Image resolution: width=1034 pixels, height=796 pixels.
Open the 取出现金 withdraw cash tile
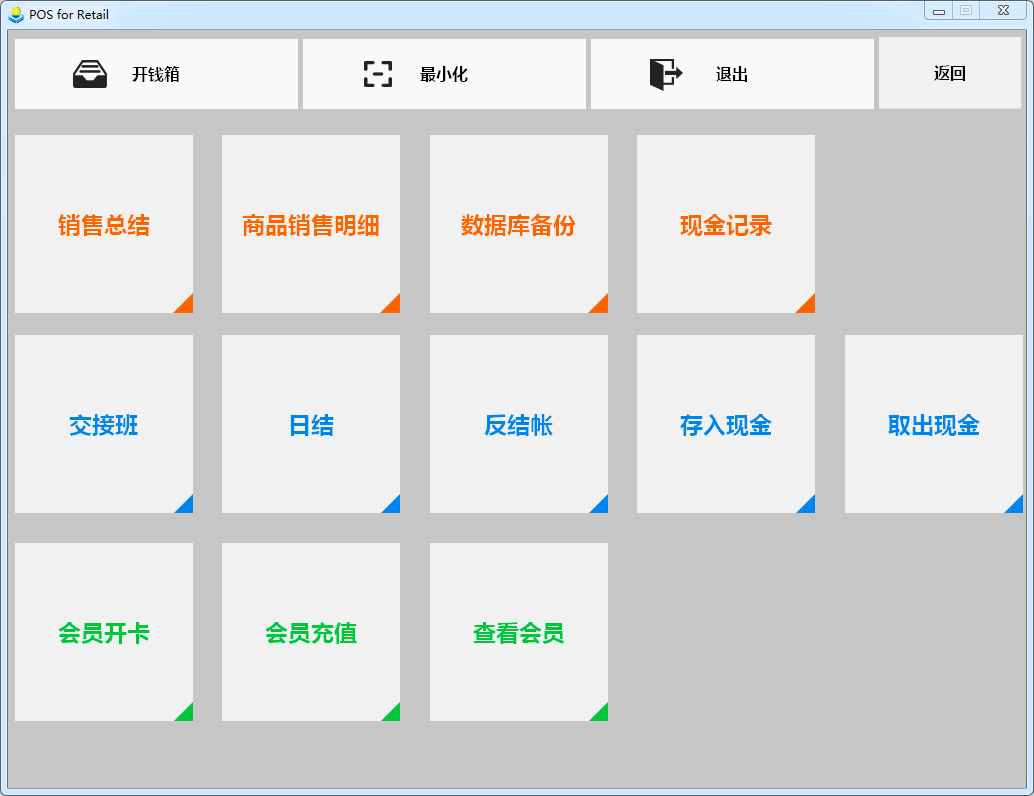(933, 425)
